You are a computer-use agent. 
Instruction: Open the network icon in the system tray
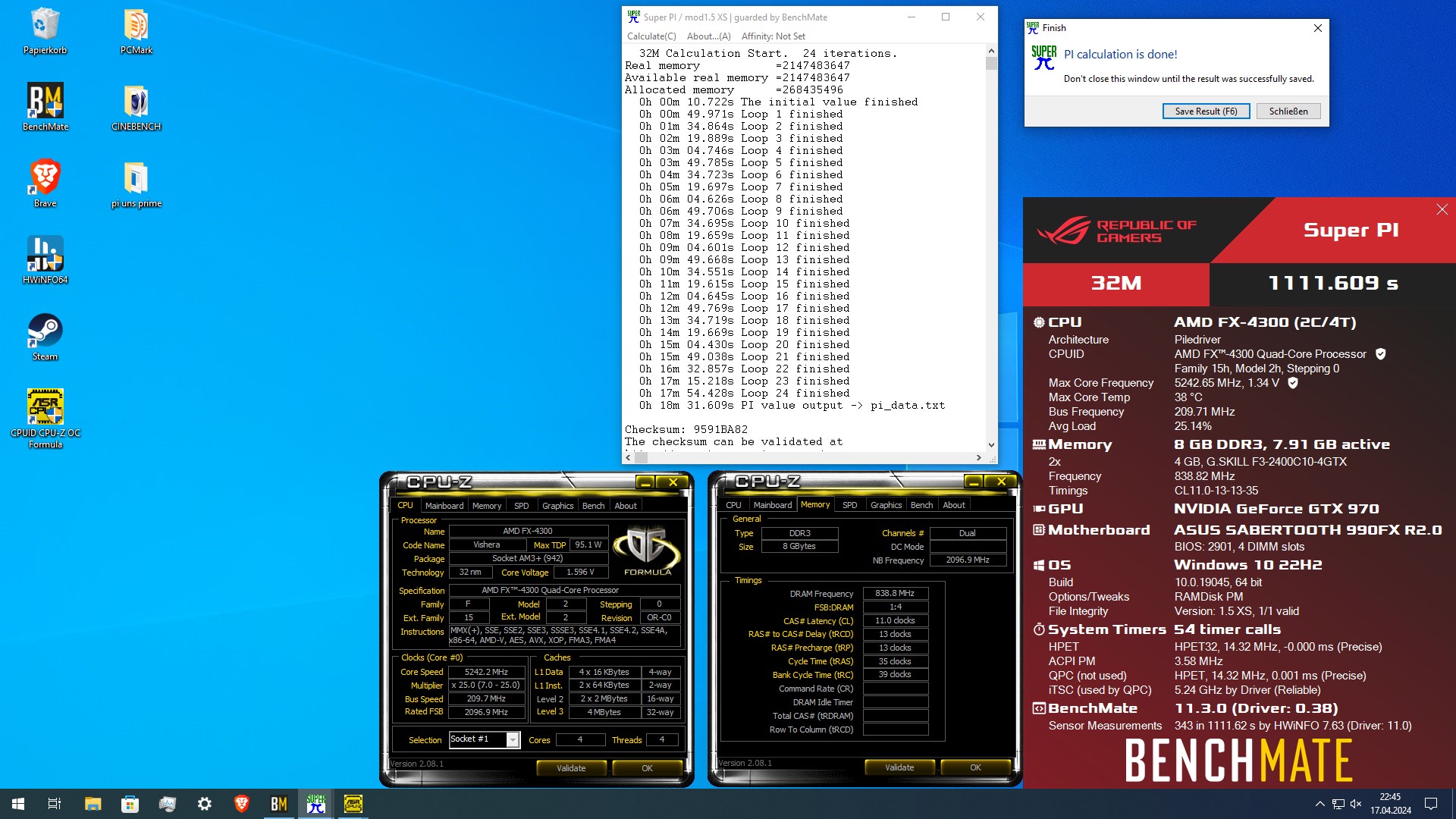[1338, 804]
